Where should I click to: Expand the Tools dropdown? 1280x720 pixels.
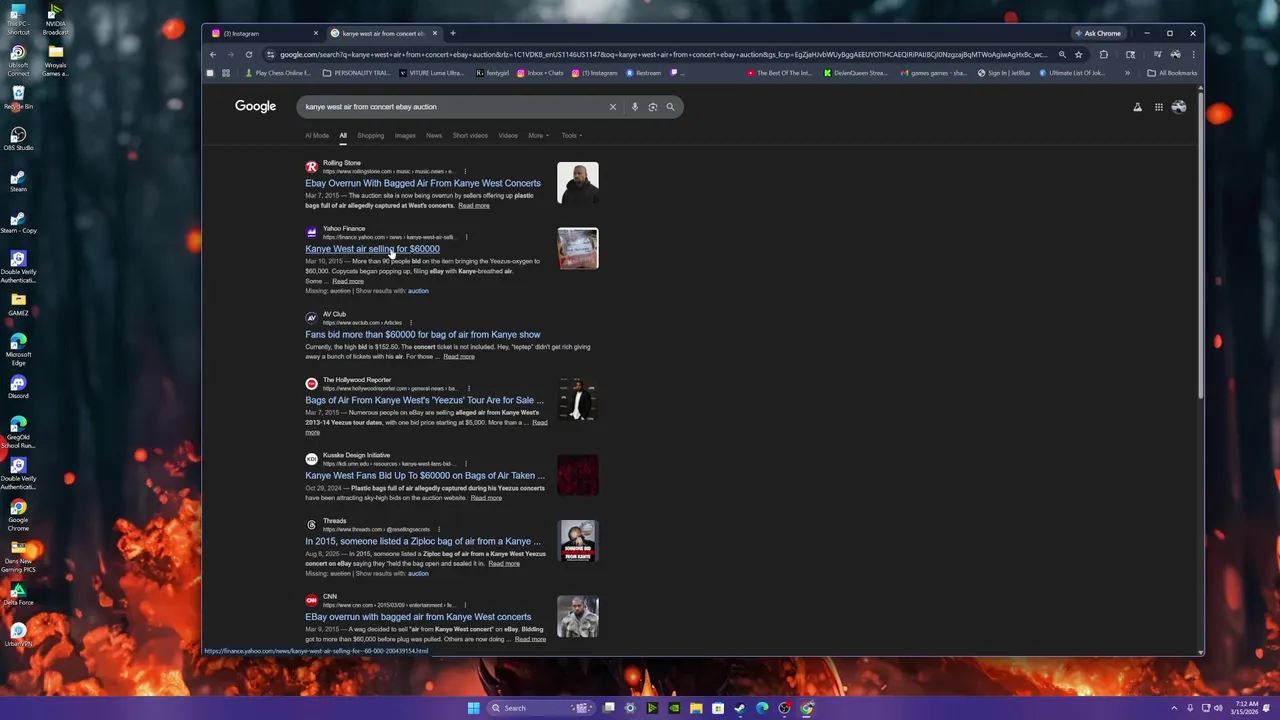(x=571, y=135)
